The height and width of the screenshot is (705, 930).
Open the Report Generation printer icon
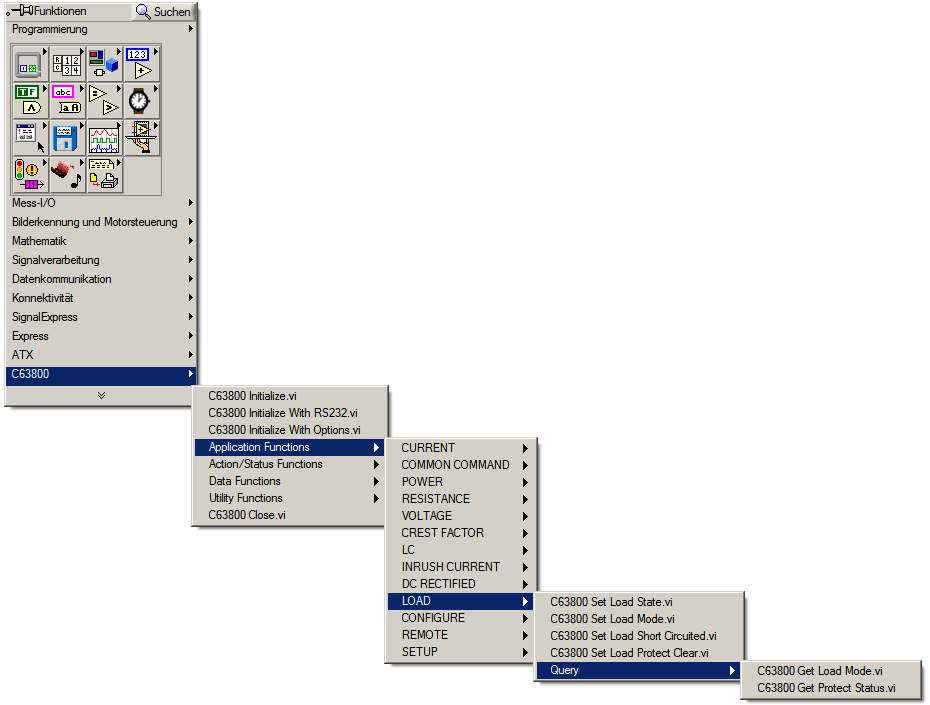[x=104, y=175]
